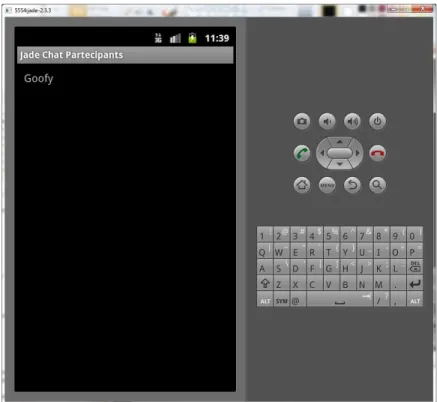Click the SYM key on keyboard
437x402 pixels.
pos(282,300)
